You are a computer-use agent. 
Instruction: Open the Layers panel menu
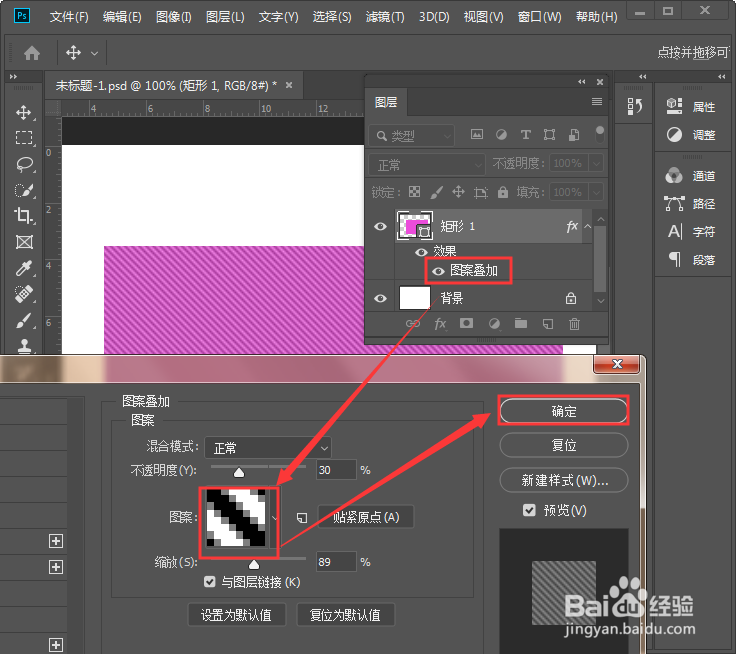pos(597,102)
